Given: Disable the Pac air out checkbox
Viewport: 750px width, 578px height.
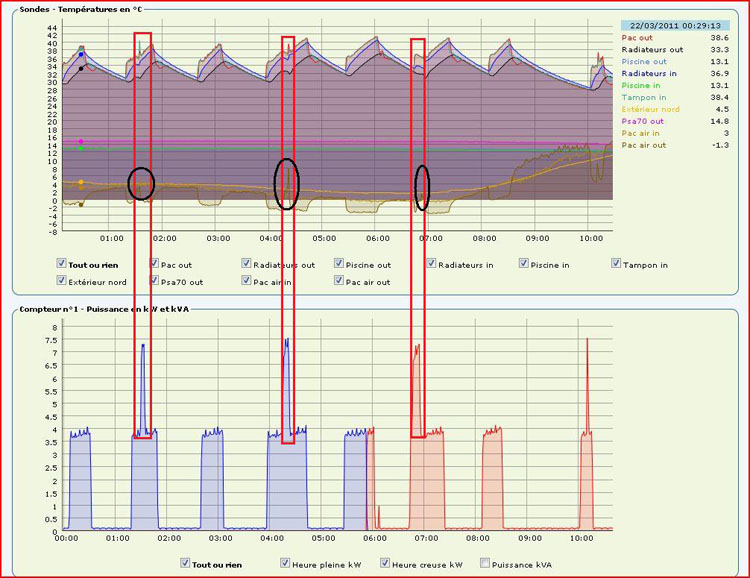Looking at the screenshot, I should 339,282.
